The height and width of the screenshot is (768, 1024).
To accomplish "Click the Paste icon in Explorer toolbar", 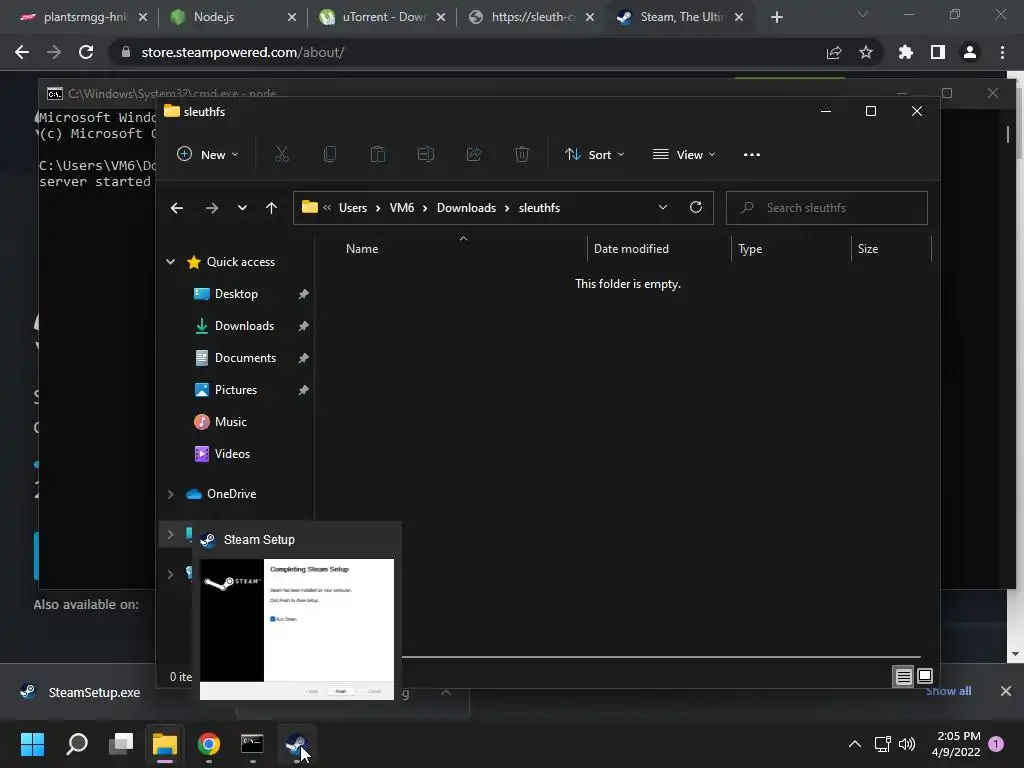I will (x=377, y=154).
